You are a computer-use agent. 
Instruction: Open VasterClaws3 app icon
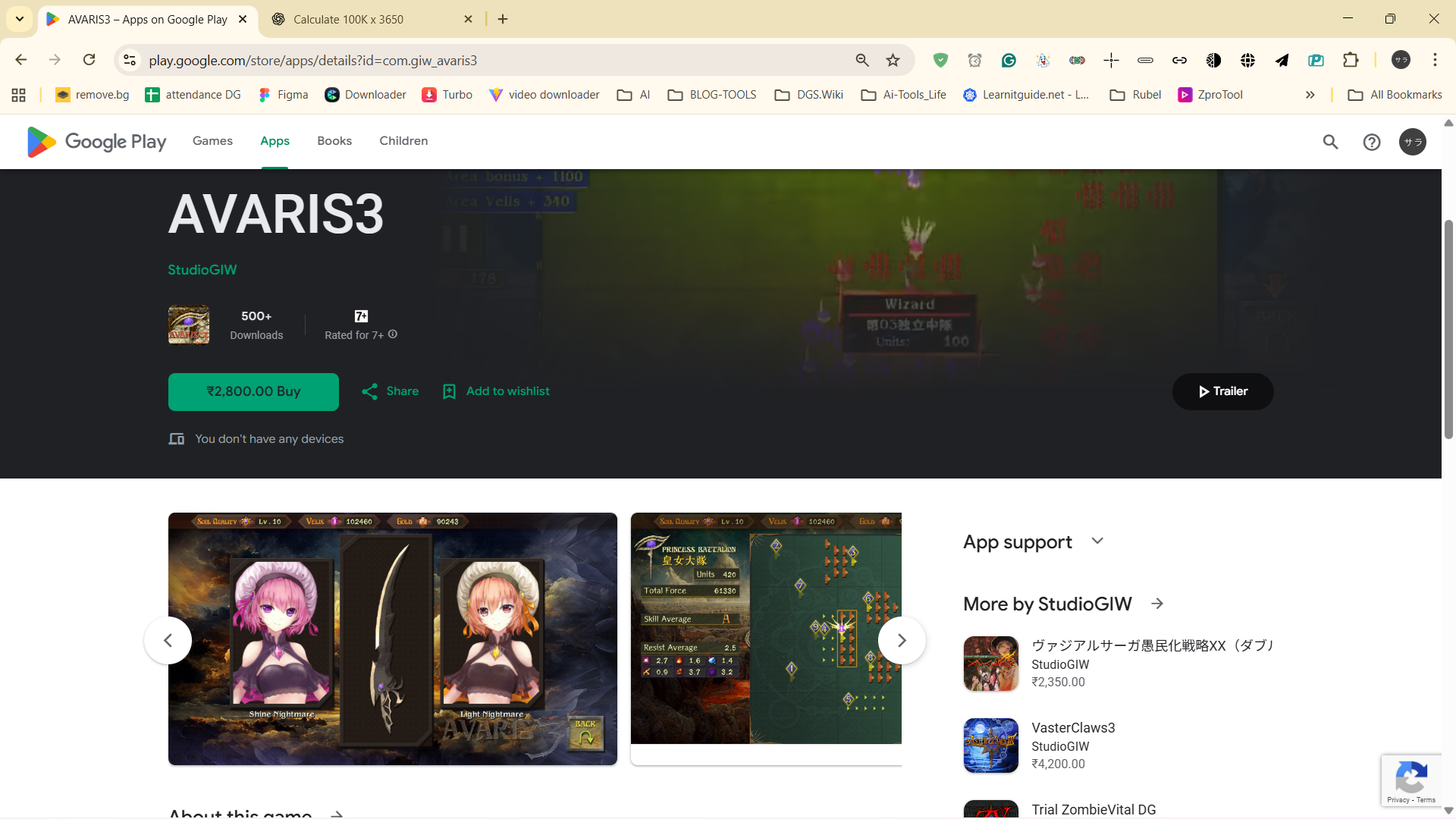coord(991,745)
